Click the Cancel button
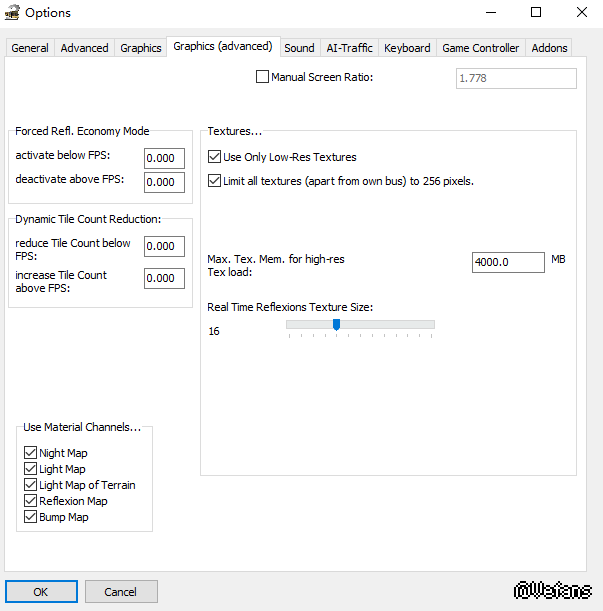Screen dimensions: 603x611 pyautogui.click(x=120, y=592)
